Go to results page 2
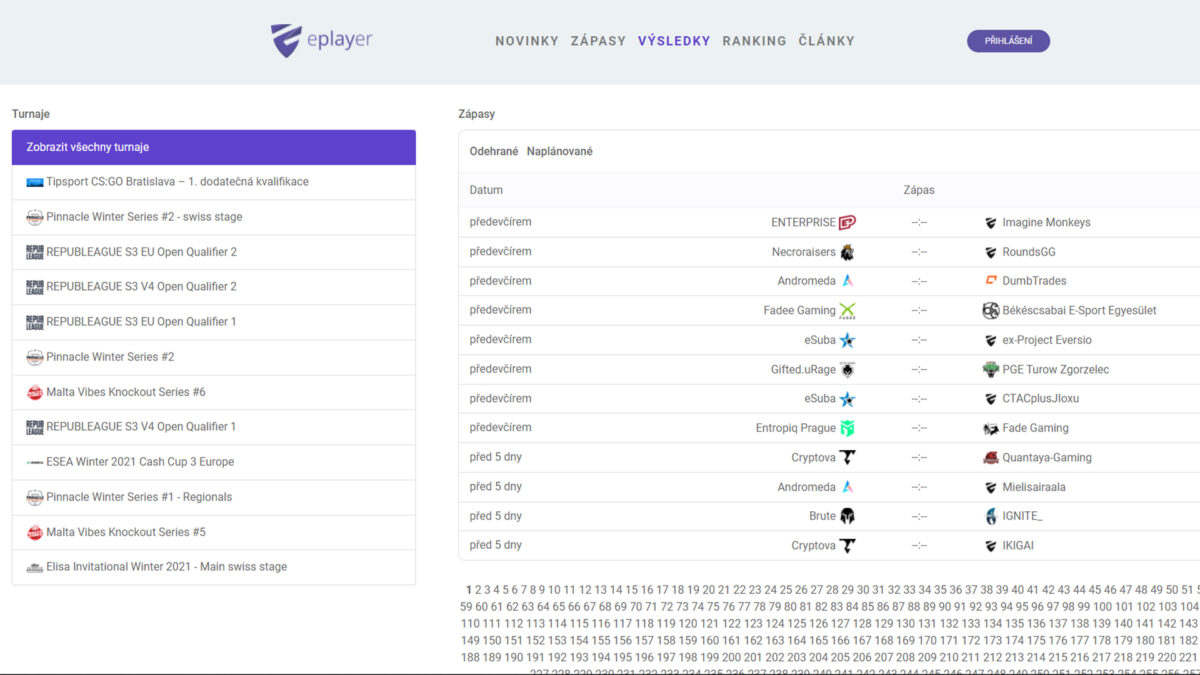 (x=478, y=590)
